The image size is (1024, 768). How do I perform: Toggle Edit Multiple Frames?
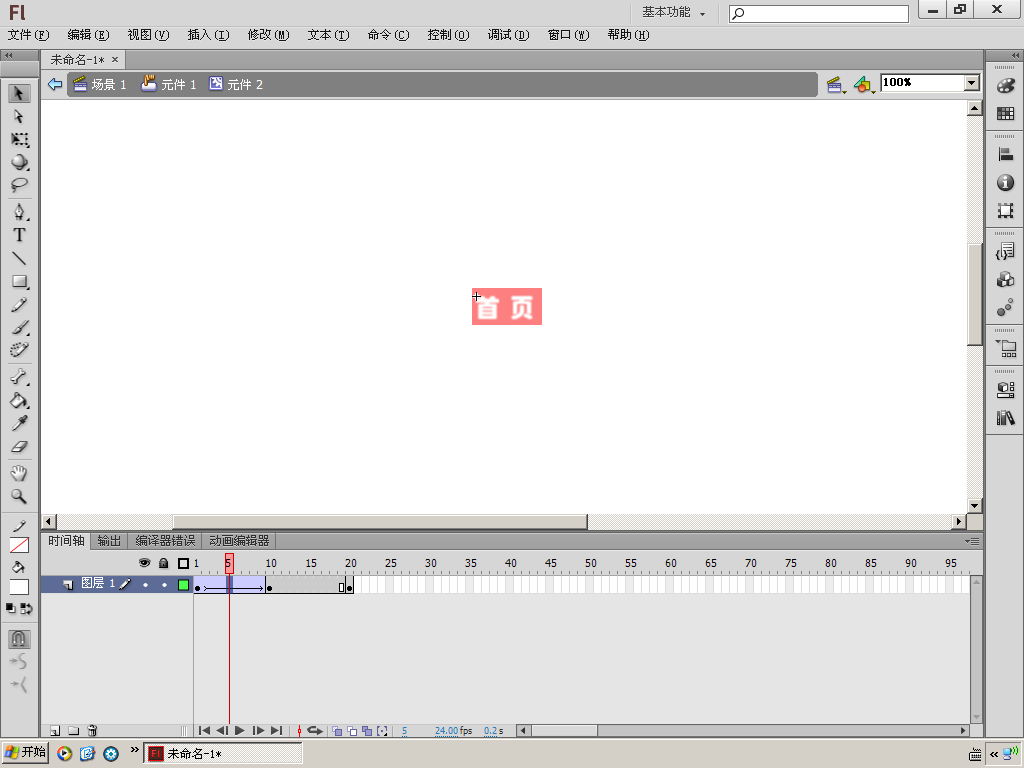click(367, 731)
